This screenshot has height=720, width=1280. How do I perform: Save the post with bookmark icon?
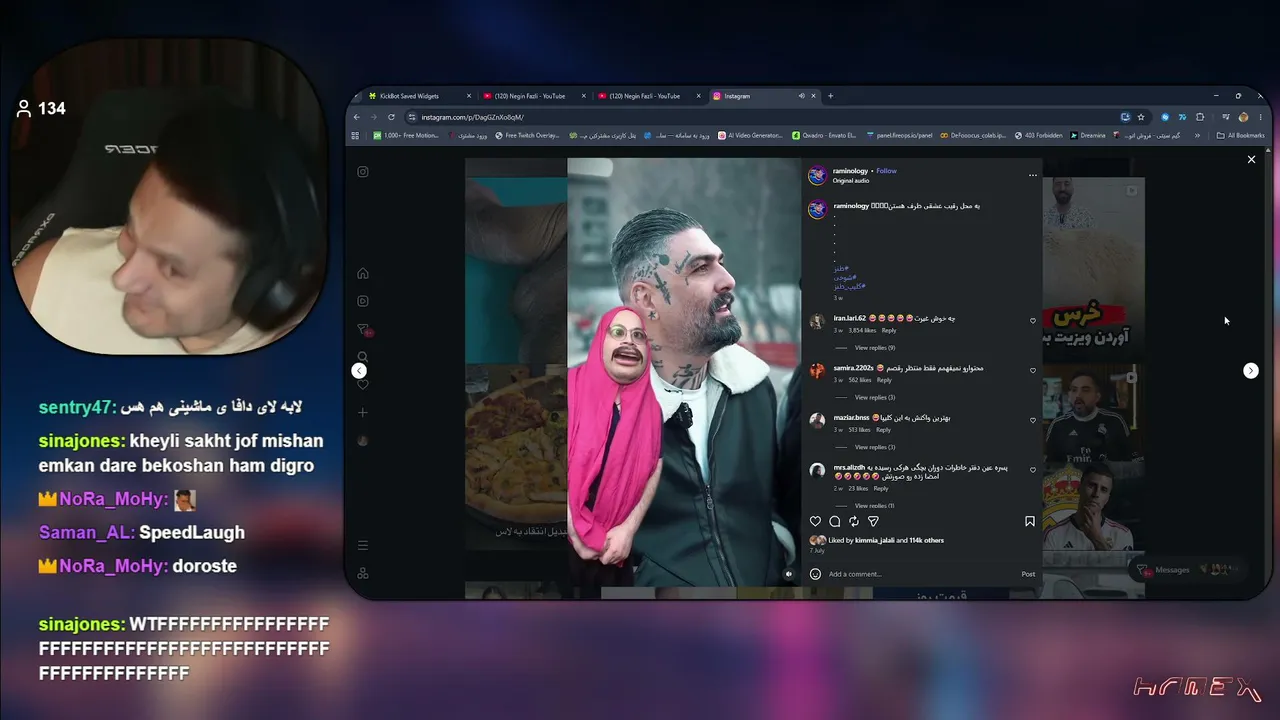click(x=1030, y=521)
